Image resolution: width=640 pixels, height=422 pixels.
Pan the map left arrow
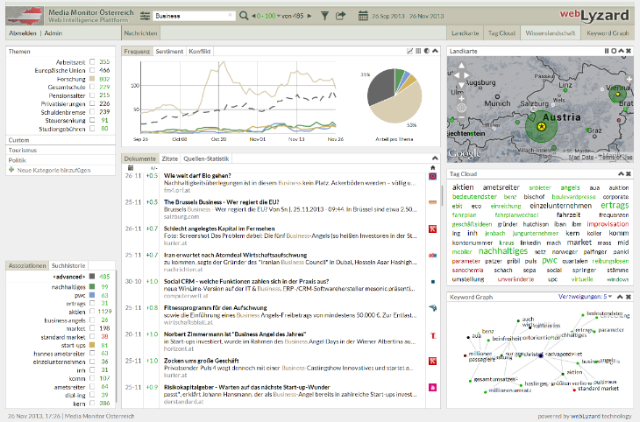pyautogui.click(x=456, y=75)
